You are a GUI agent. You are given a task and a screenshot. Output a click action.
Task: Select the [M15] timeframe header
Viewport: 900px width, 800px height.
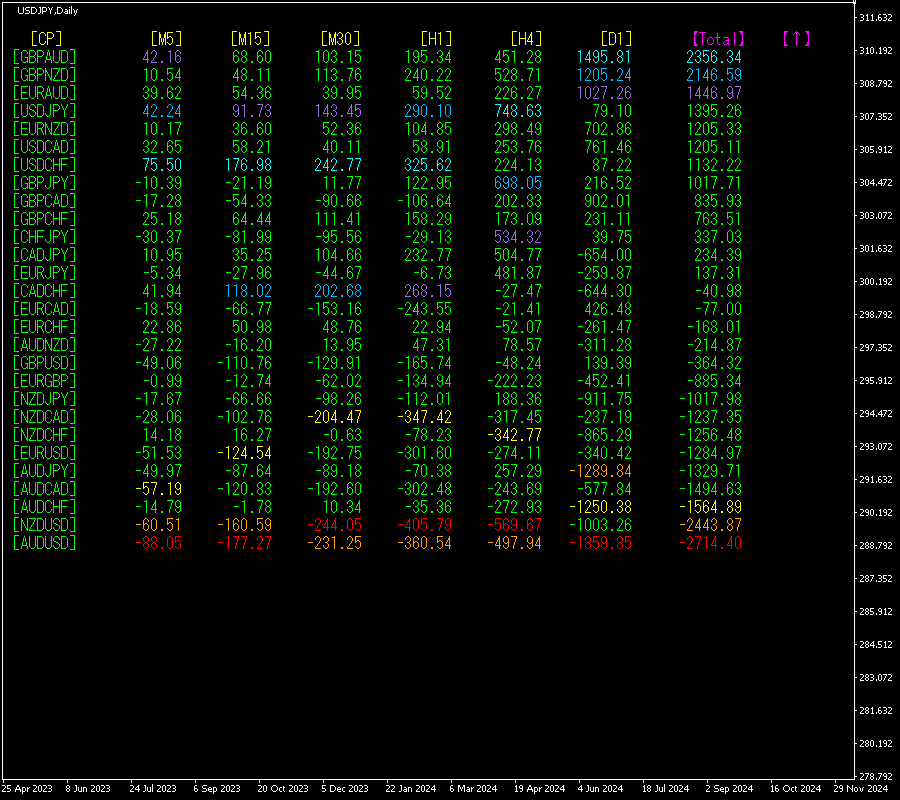pos(250,39)
